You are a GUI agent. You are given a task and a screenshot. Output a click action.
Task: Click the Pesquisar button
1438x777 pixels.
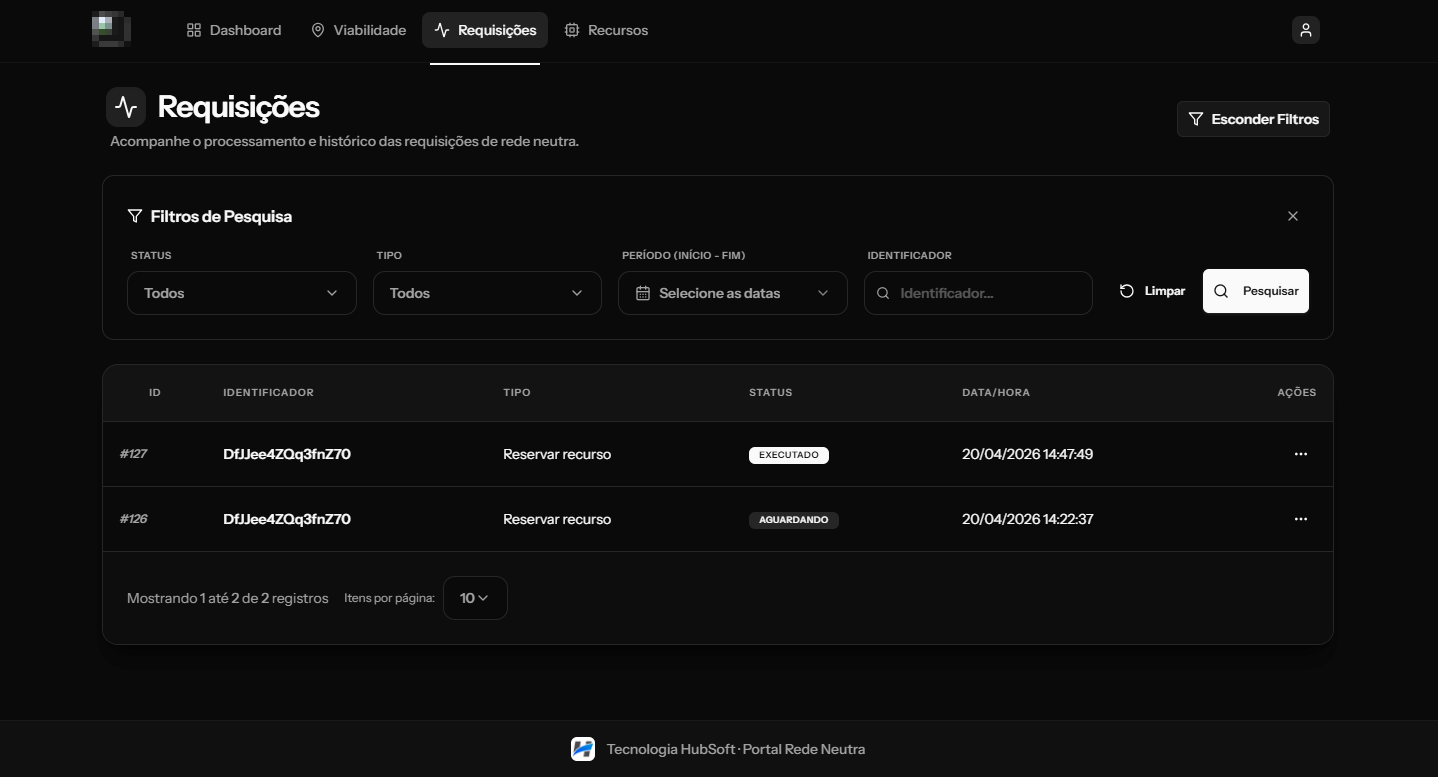pyautogui.click(x=1256, y=291)
